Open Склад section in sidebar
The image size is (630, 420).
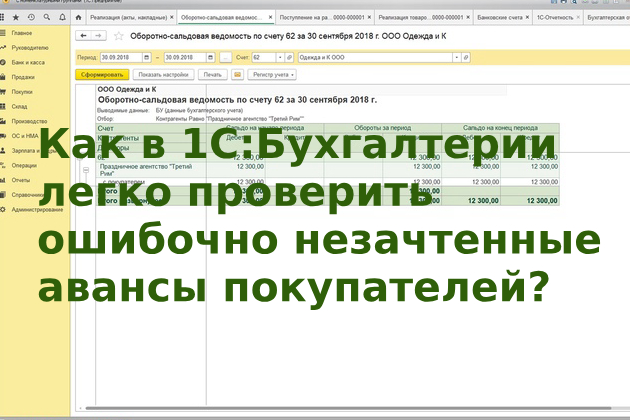pos(19,107)
